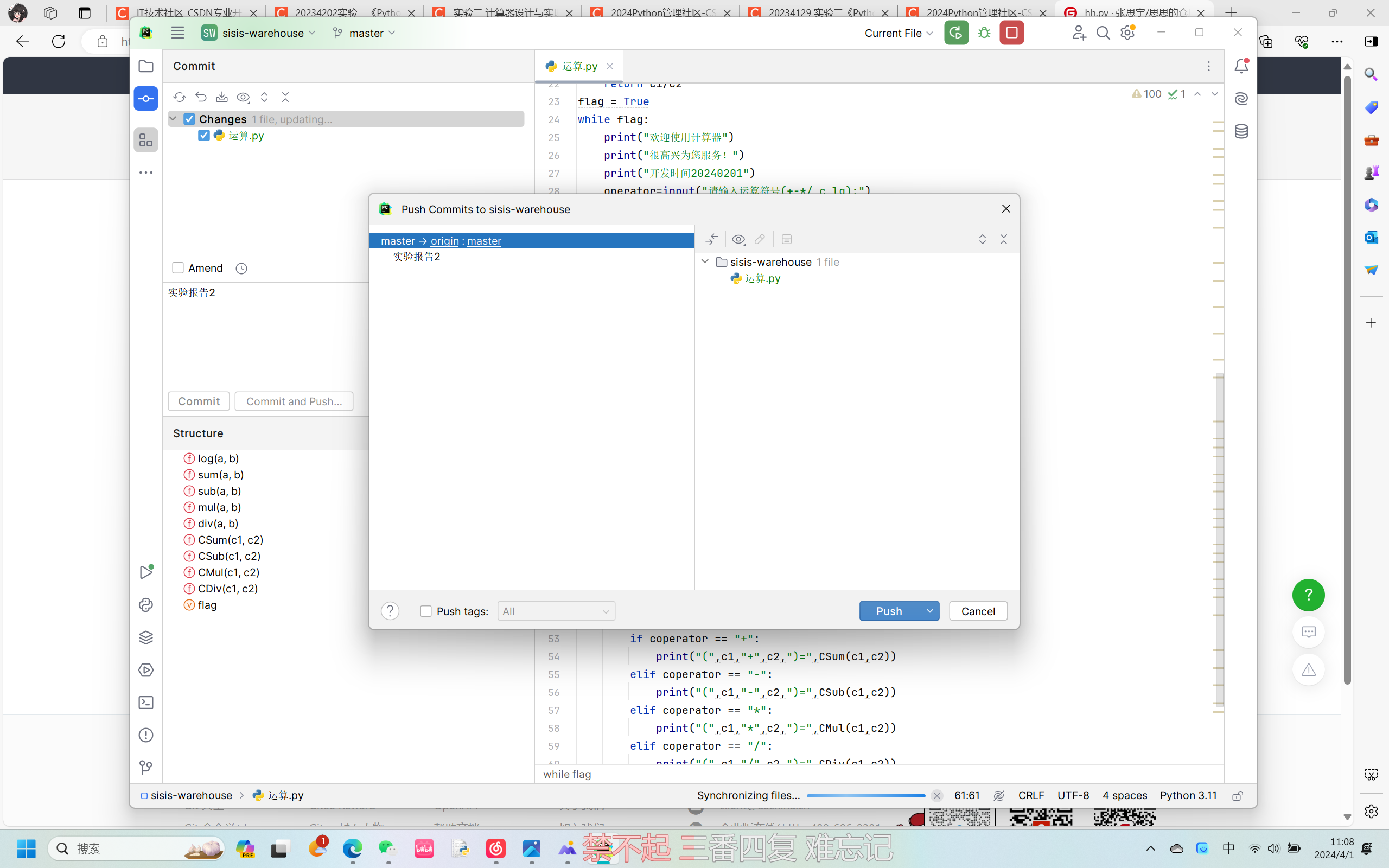Click the Synchronizing files progress bar
The width and height of the screenshot is (1389, 868).
coord(865,796)
